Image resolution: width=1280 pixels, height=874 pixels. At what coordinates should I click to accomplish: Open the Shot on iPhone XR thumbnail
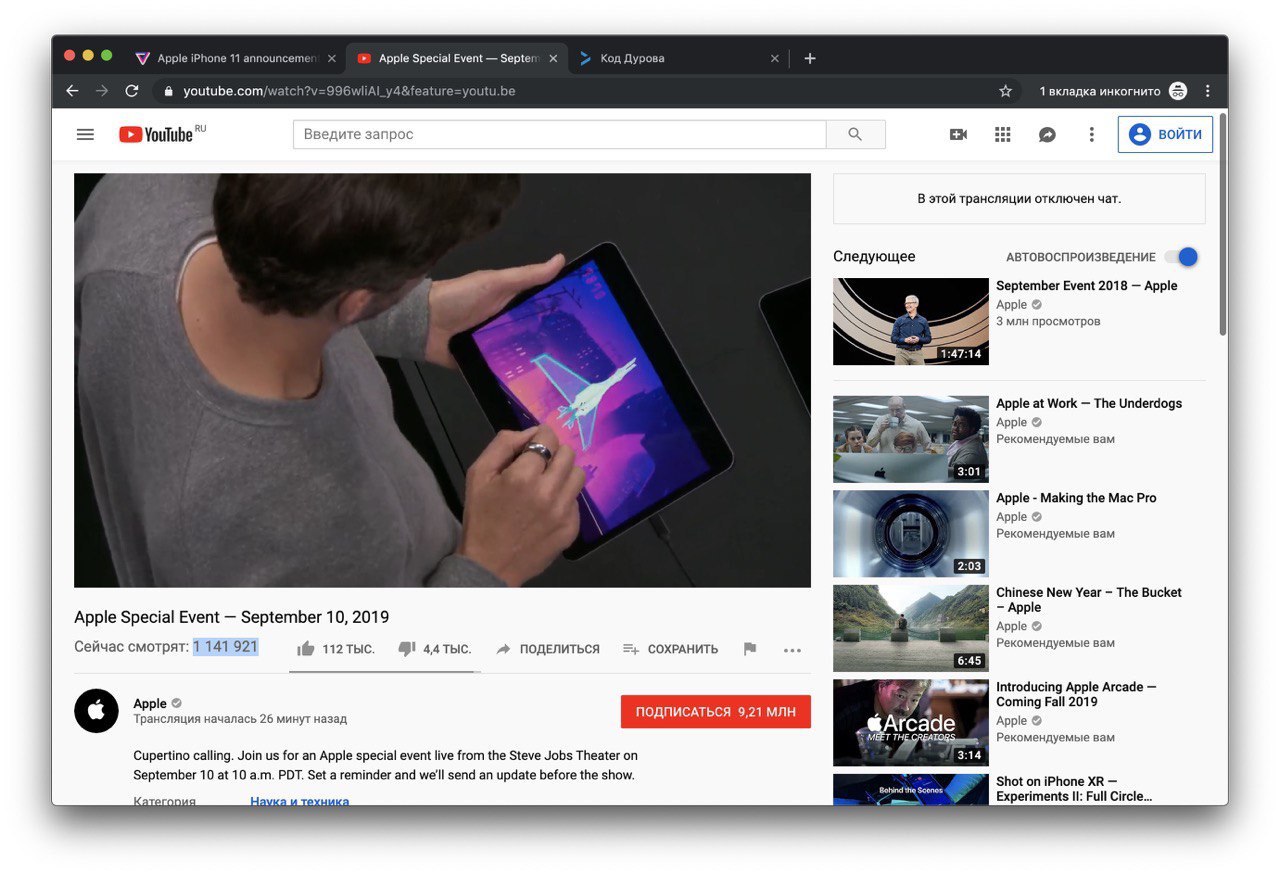pyautogui.click(x=910, y=789)
